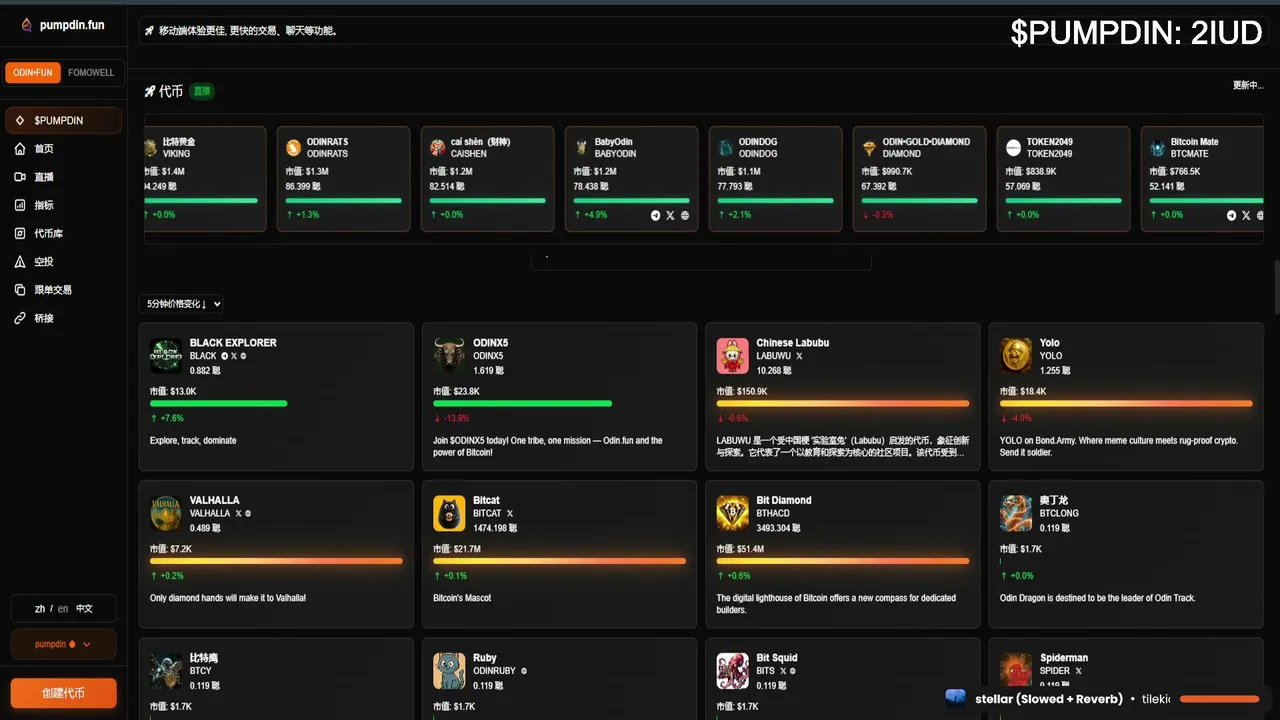Open the 奥丁龙 token title
This screenshot has height=720, width=1280.
(x=1054, y=500)
